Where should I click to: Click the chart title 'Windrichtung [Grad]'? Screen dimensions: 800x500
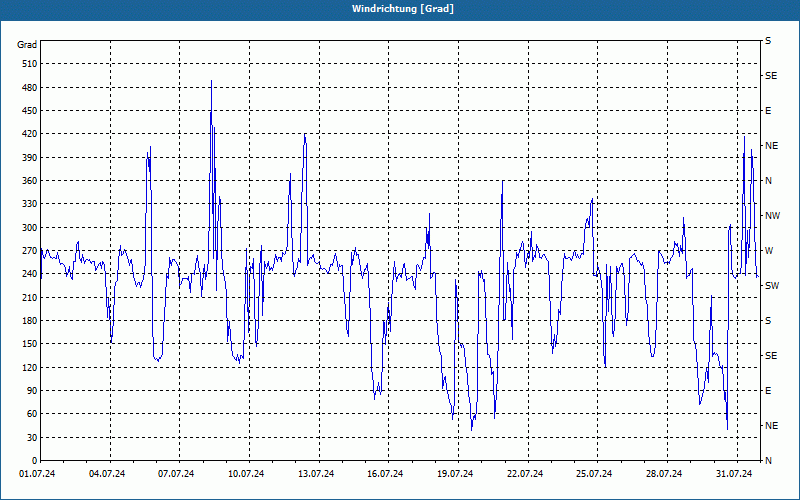(x=403, y=9)
